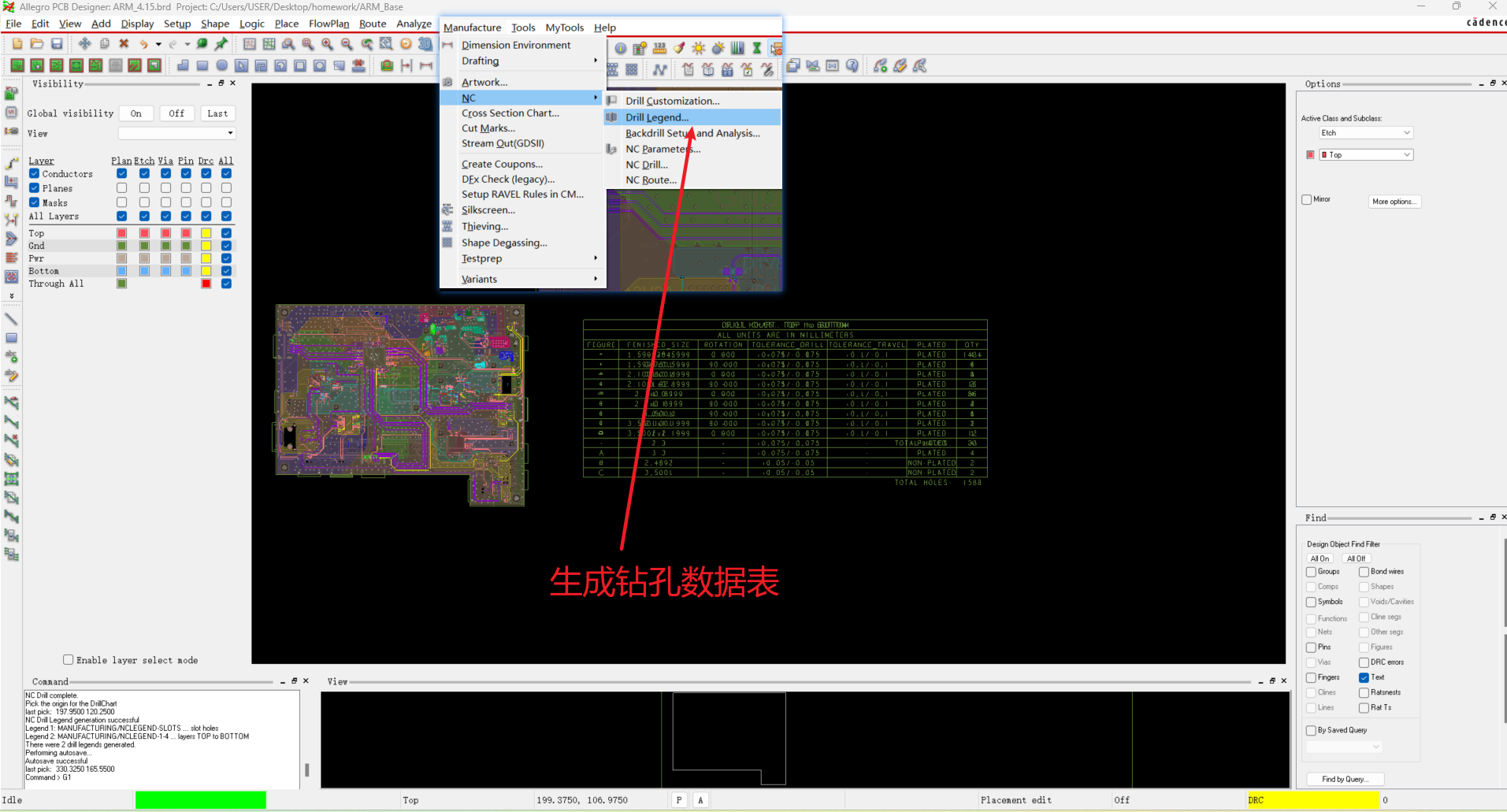Viewport: 1507px width, 812px height.
Task: Check By Saved Query checkbox
Action: pyautogui.click(x=1311, y=730)
